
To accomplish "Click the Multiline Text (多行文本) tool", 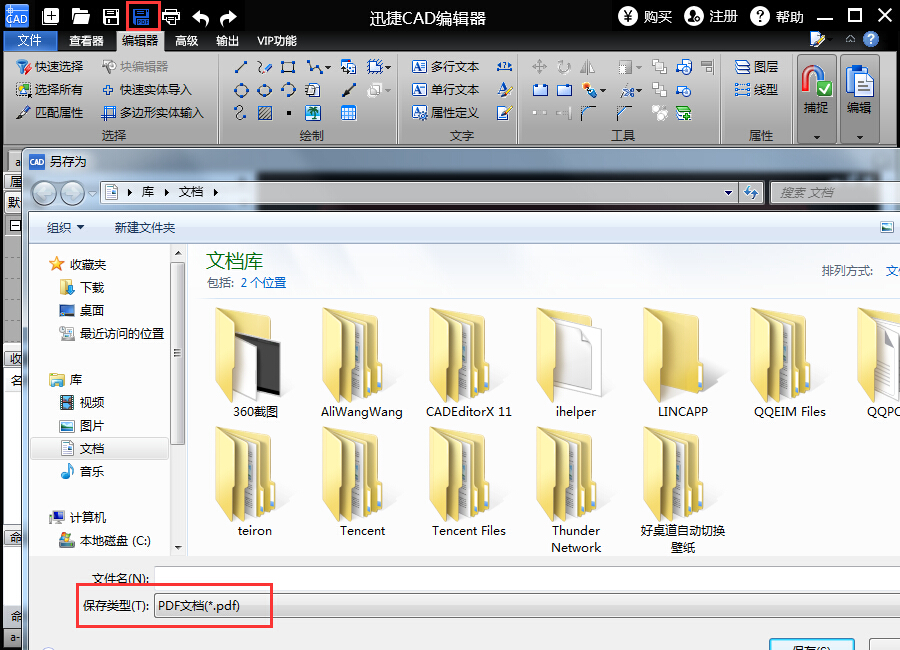I will (x=445, y=67).
